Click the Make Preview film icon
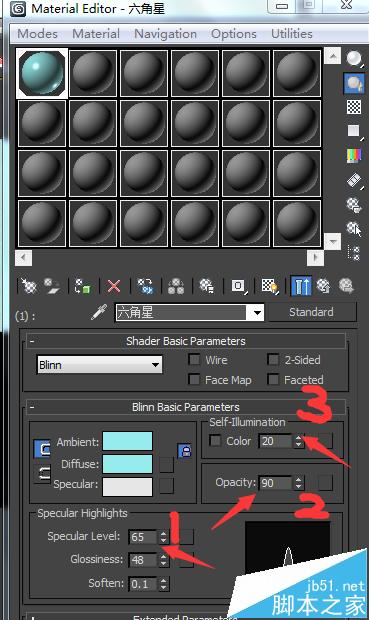Image resolution: width=369 pixels, height=620 pixels. [354, 180]
